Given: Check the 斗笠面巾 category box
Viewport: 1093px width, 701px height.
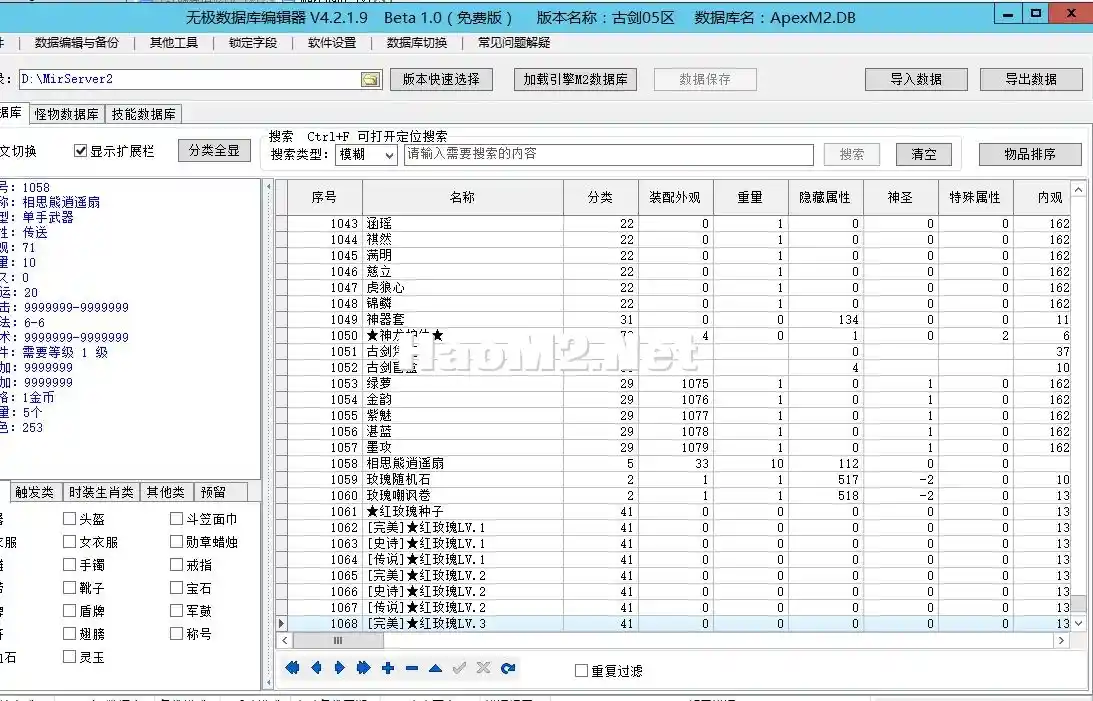Looking at the screenshot, I should click(176, 518).
